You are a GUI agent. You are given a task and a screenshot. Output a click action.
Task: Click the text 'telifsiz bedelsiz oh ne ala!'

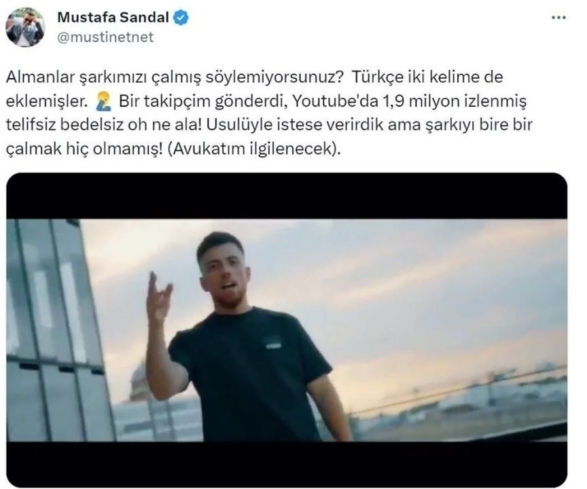[103, 125]
